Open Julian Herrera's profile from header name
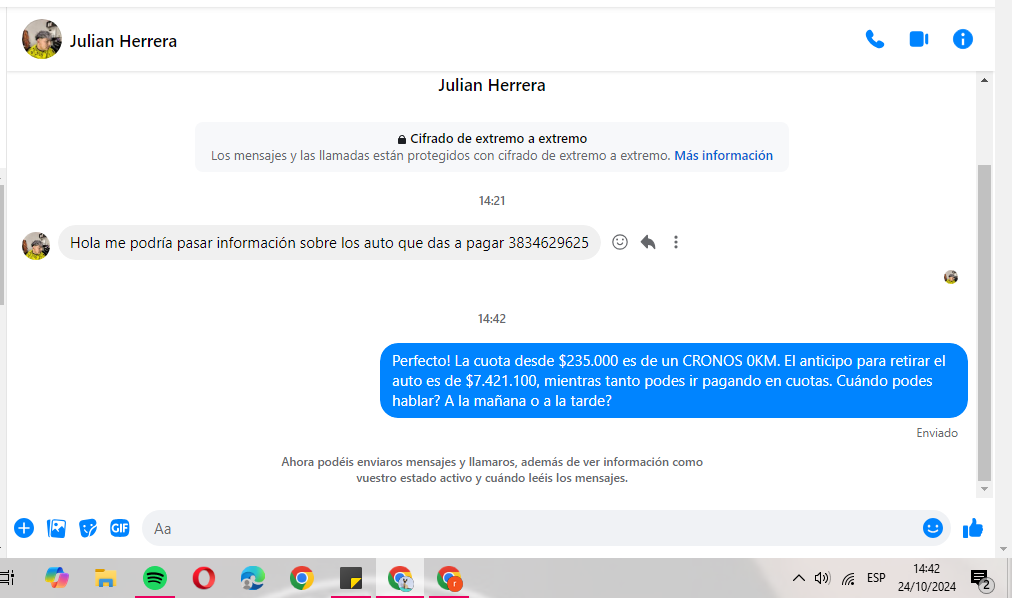 pos(123,41)
